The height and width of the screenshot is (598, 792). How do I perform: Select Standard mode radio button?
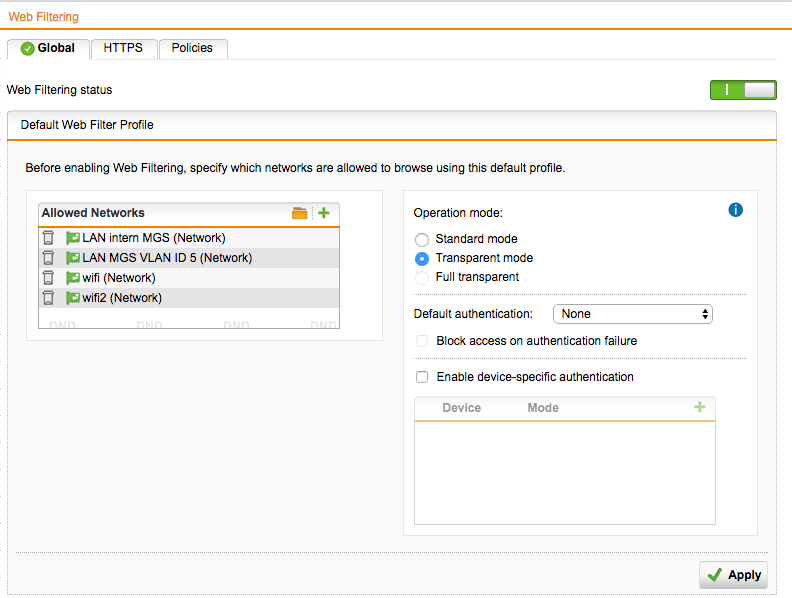(422, 240)
